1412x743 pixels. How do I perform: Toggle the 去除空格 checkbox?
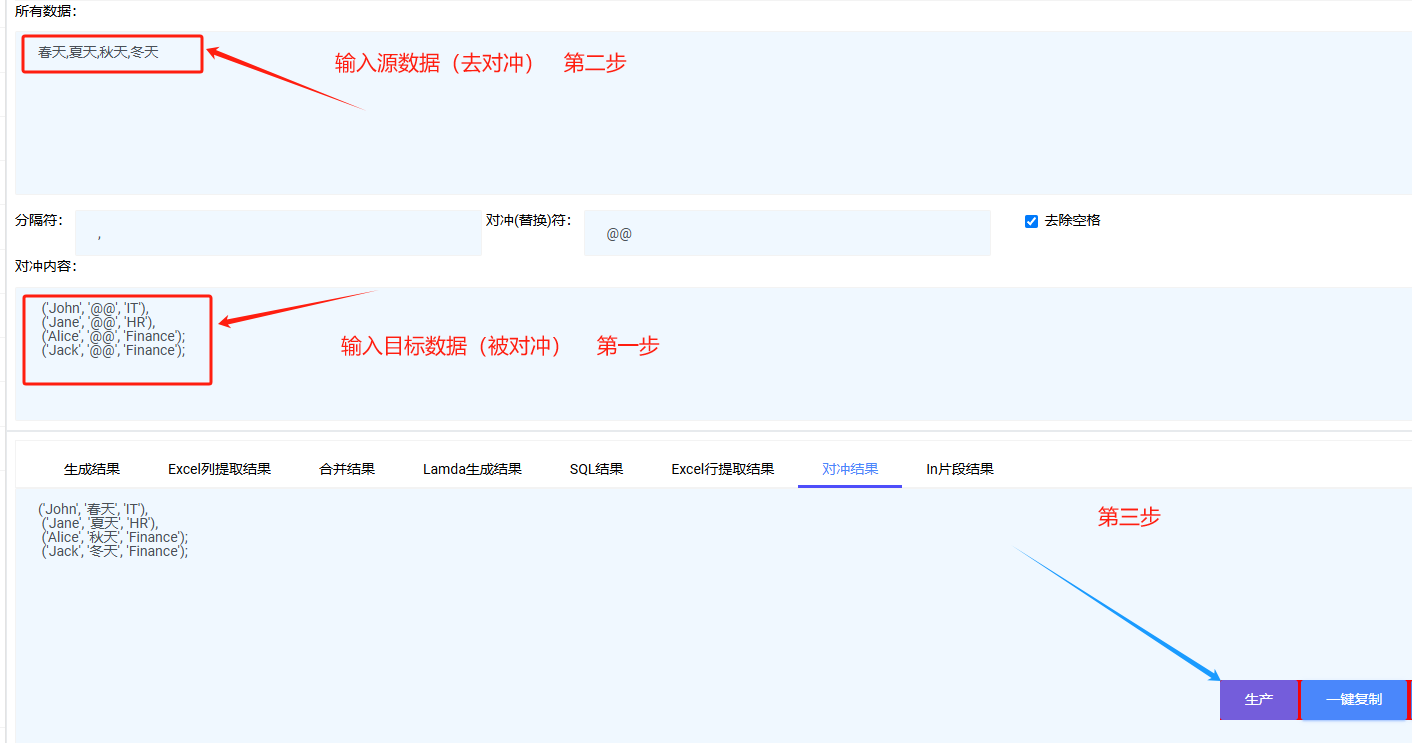[1031, 221]
